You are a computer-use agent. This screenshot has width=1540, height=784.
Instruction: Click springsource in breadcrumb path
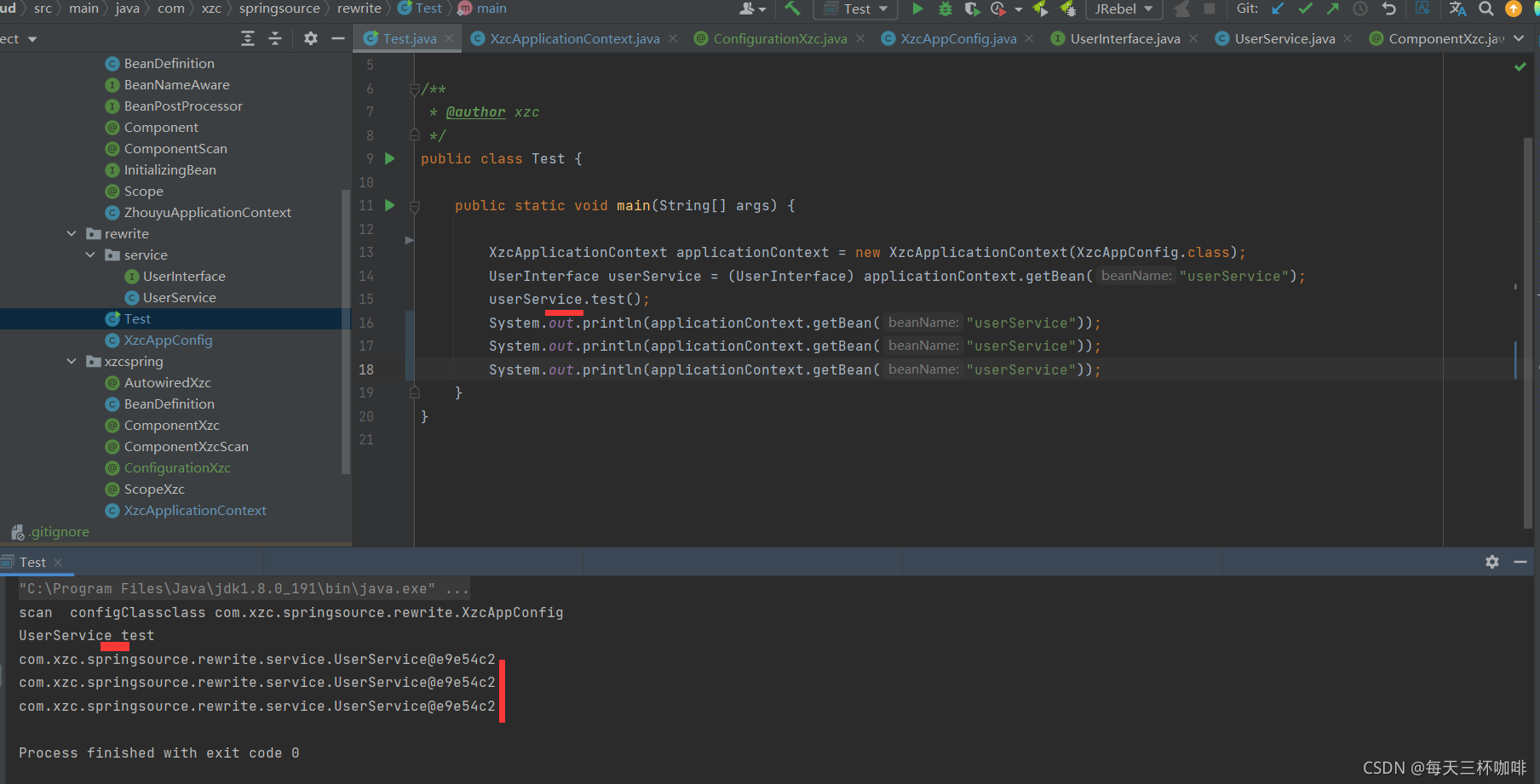279,9
